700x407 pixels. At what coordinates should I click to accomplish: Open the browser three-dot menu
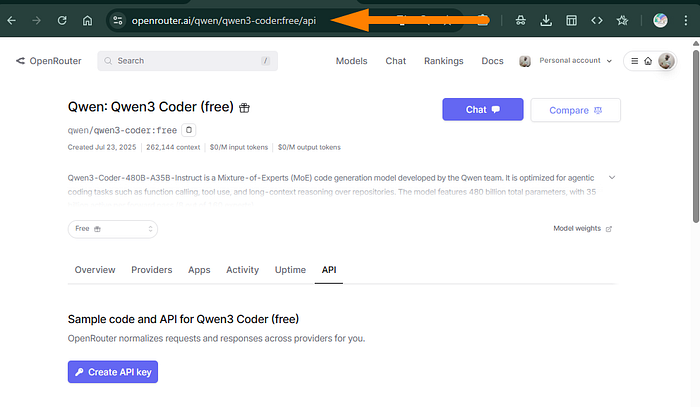[x=686, y=21]
